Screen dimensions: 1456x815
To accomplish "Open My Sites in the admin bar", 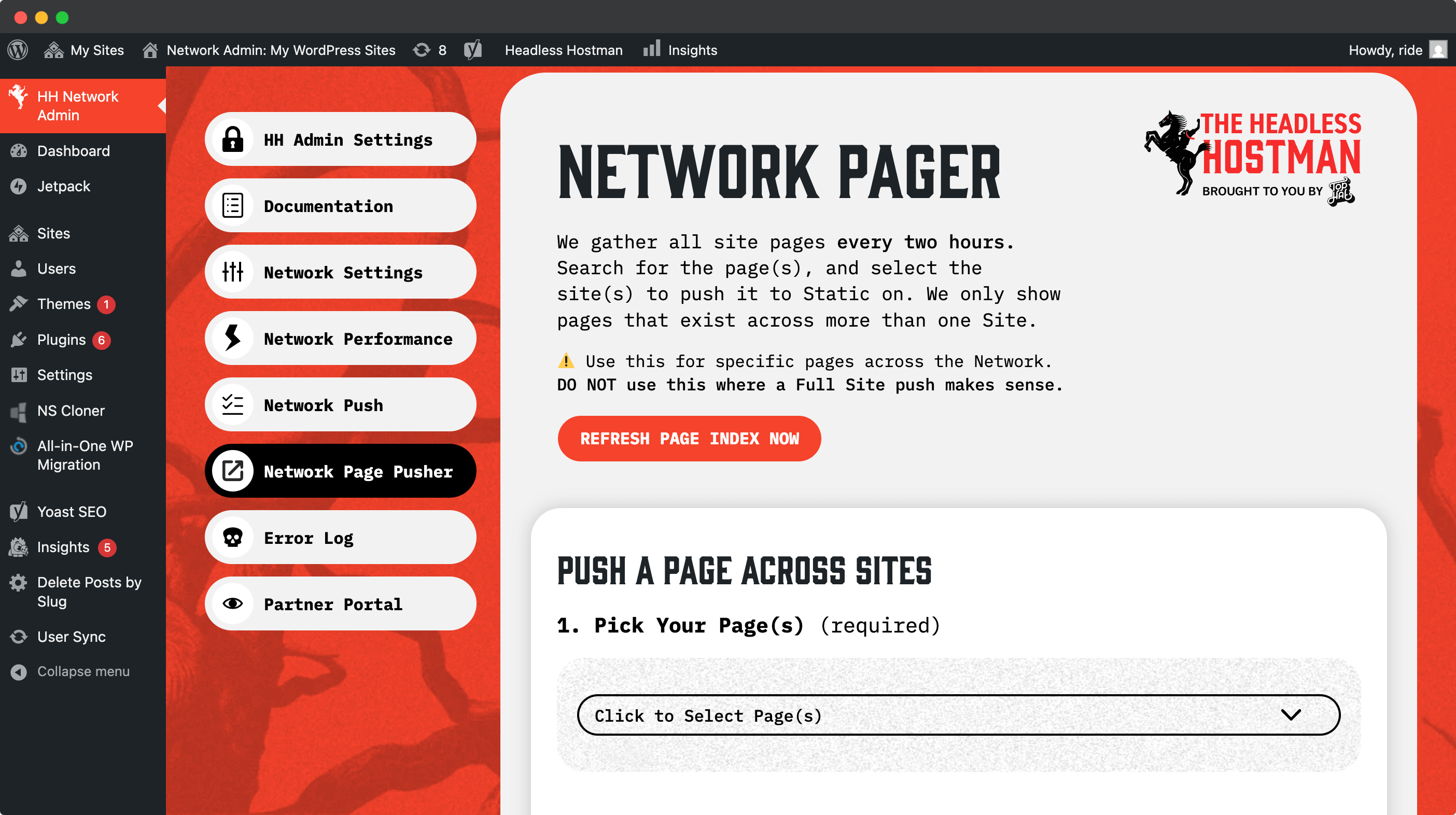I will point(83,50).
